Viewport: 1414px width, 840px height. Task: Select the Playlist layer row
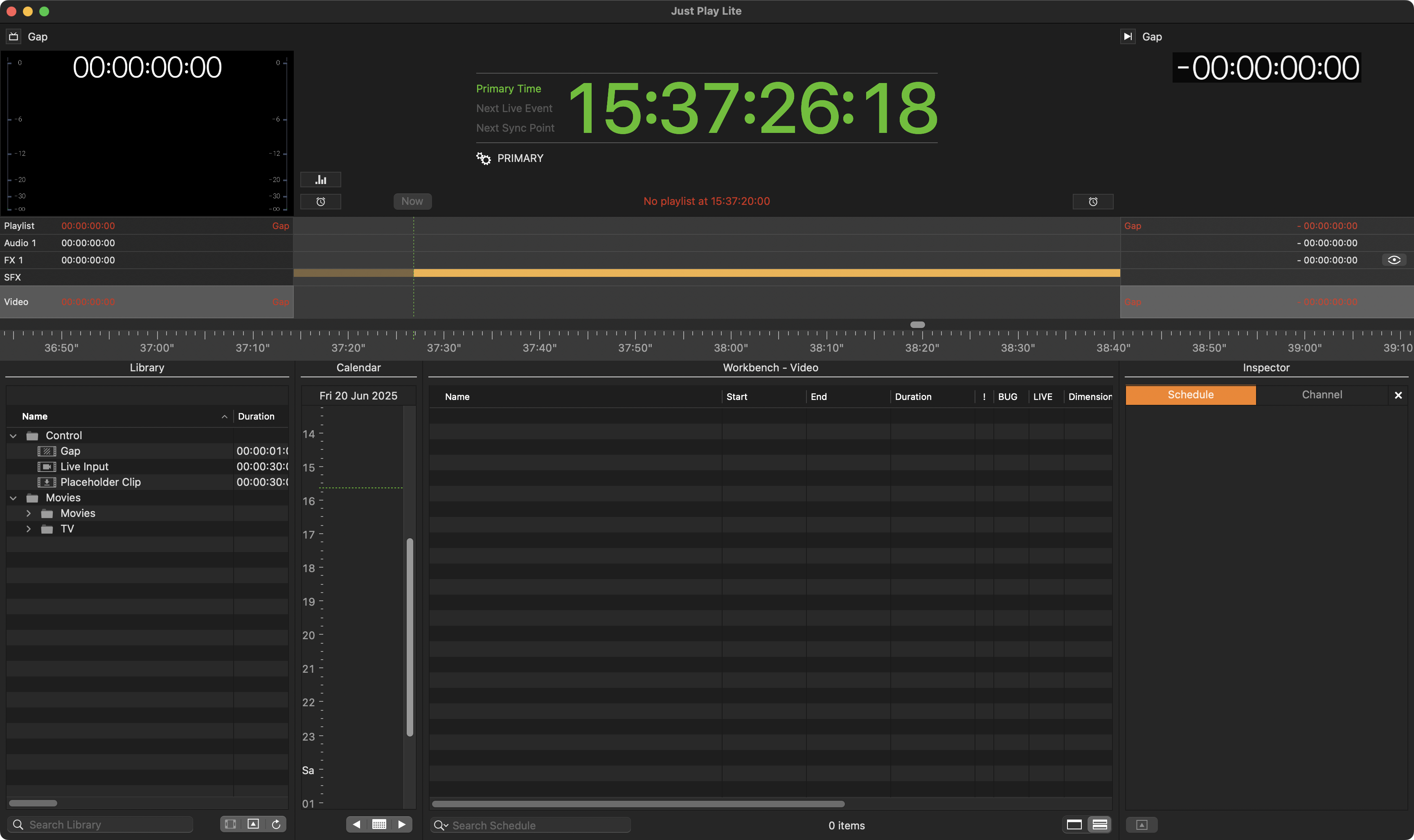tap(146, 226)
